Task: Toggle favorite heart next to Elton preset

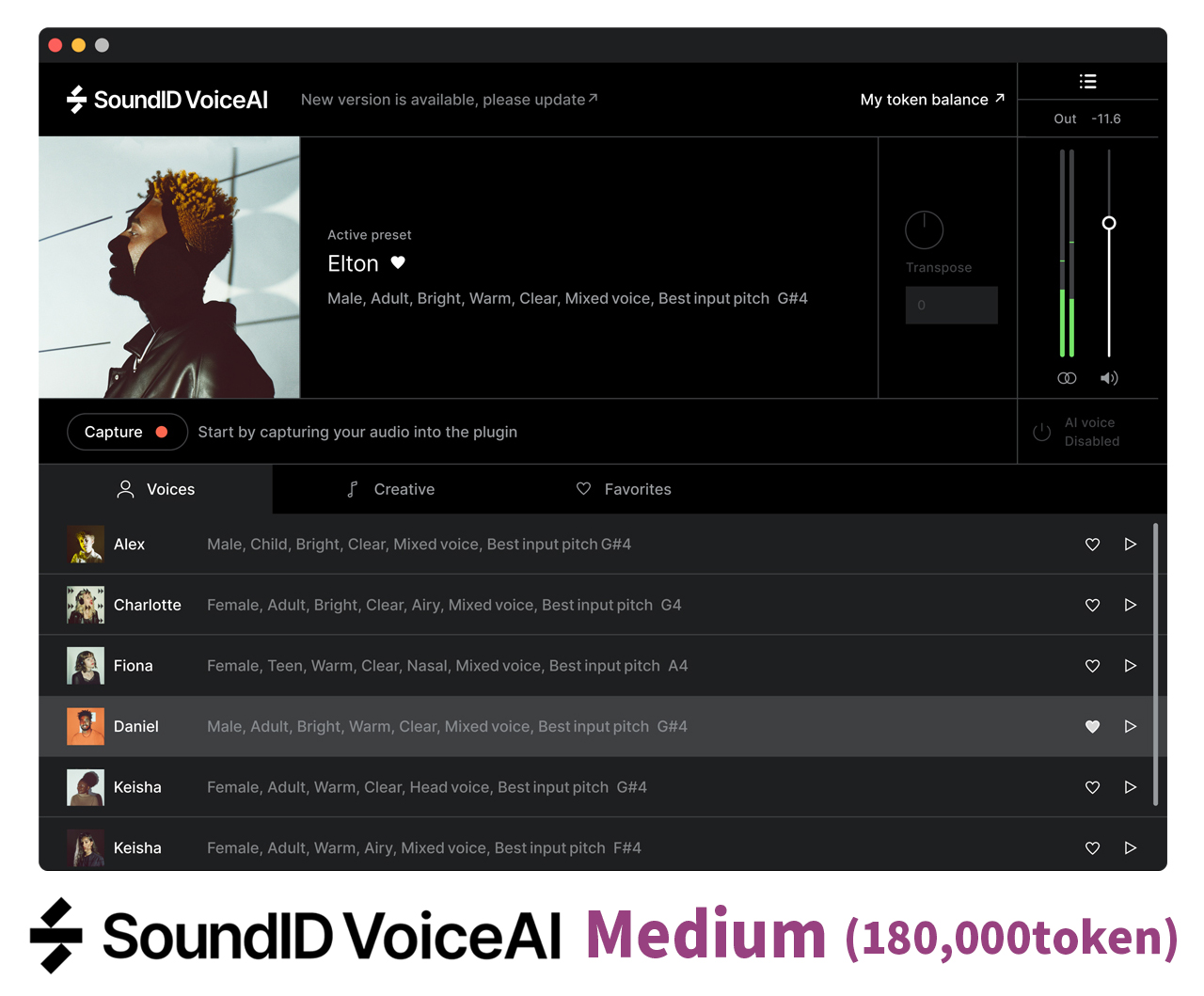Action: [x=398, y=263]
